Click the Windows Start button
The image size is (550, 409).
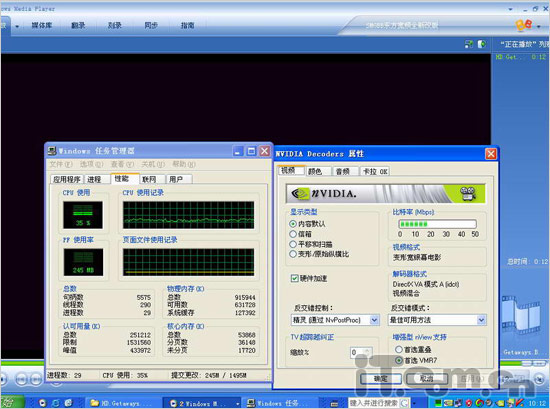tap(12, 402)
